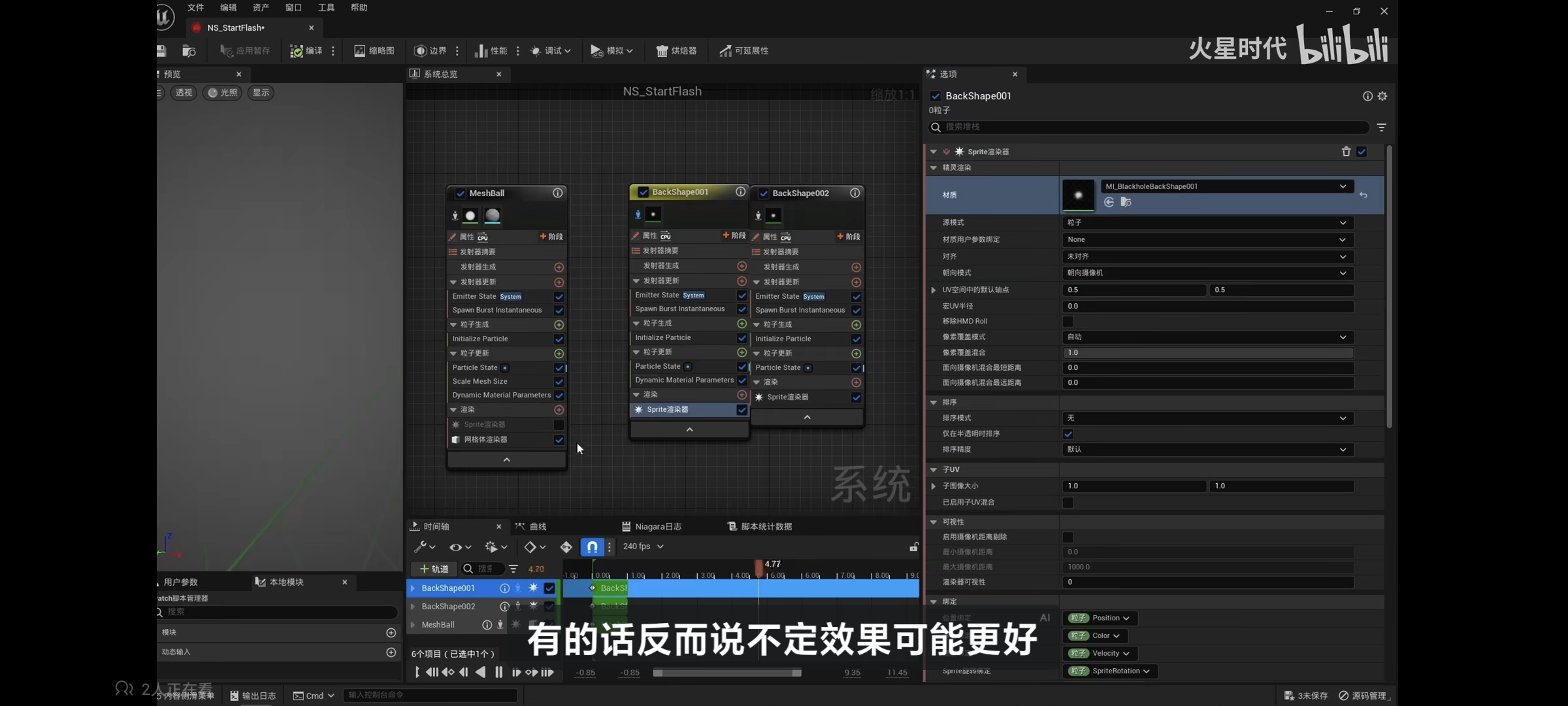Open the 朝向模式 (Facing Mode) dropdown

(x=1206, y=273)
